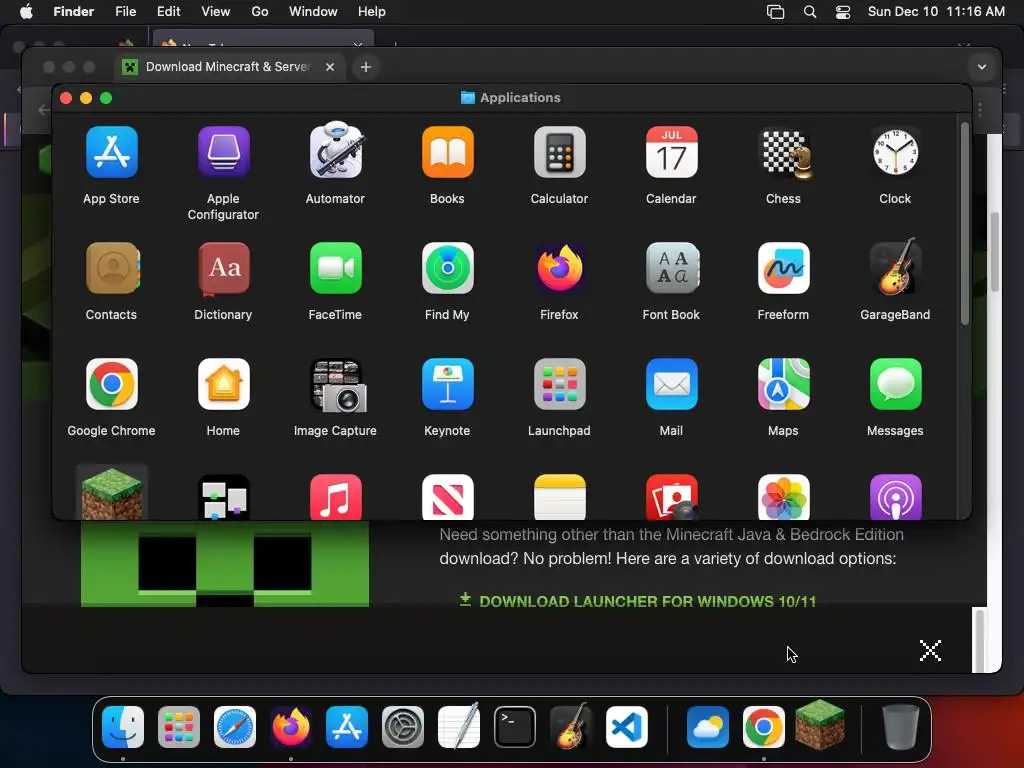Image resolution: width=1024 pixels, height=768 pixels.
Task: Click the date and time in menu bar
Action: (x=936, y=12)
